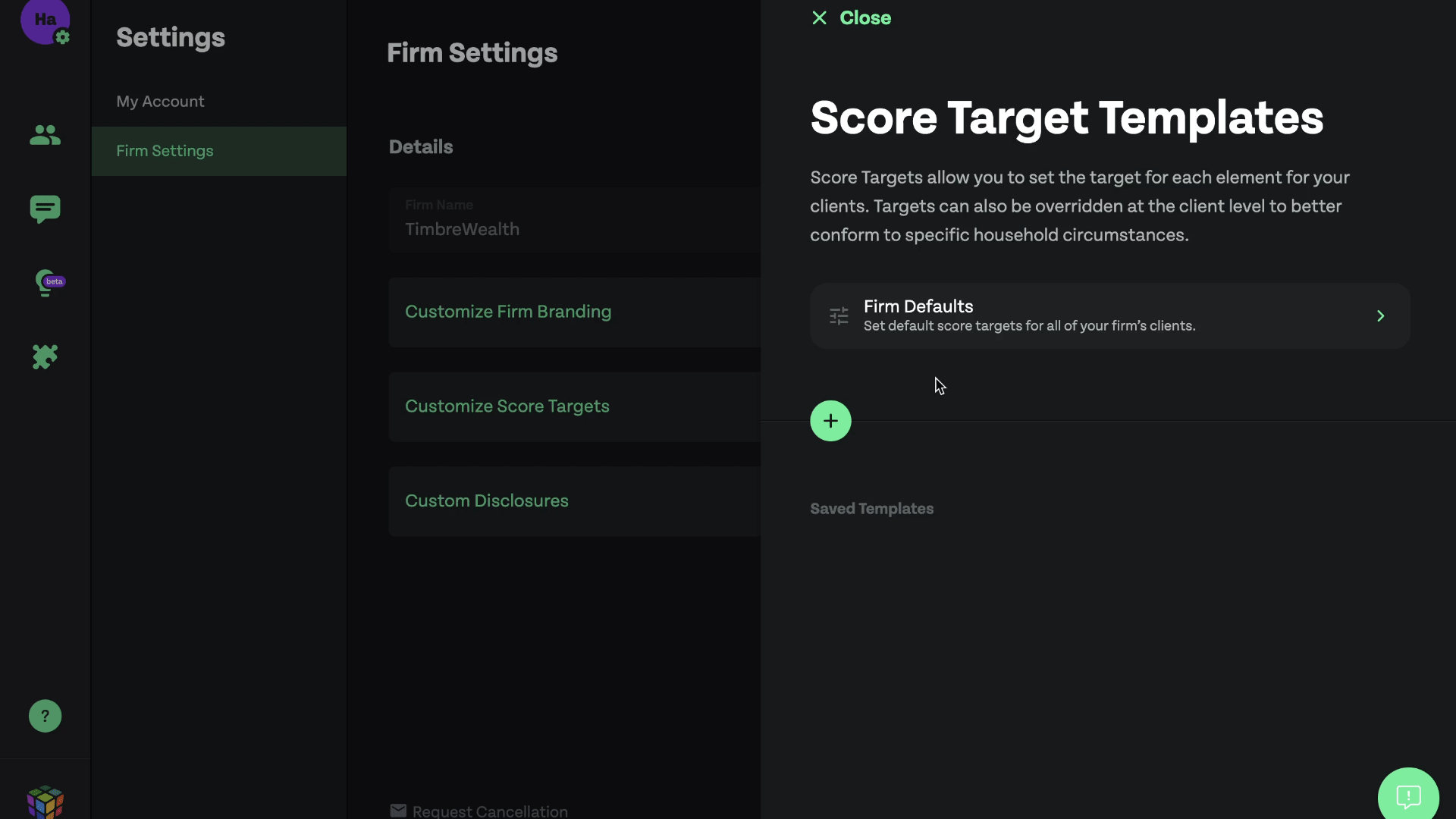Click the colorful cube logo icon

pyautogui.click(x=45, y=802)
